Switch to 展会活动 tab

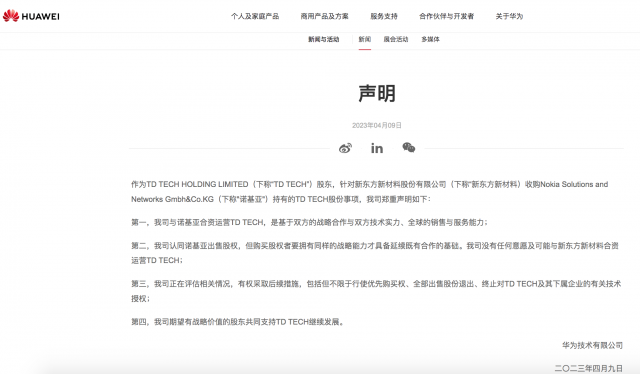pos(396,39)
